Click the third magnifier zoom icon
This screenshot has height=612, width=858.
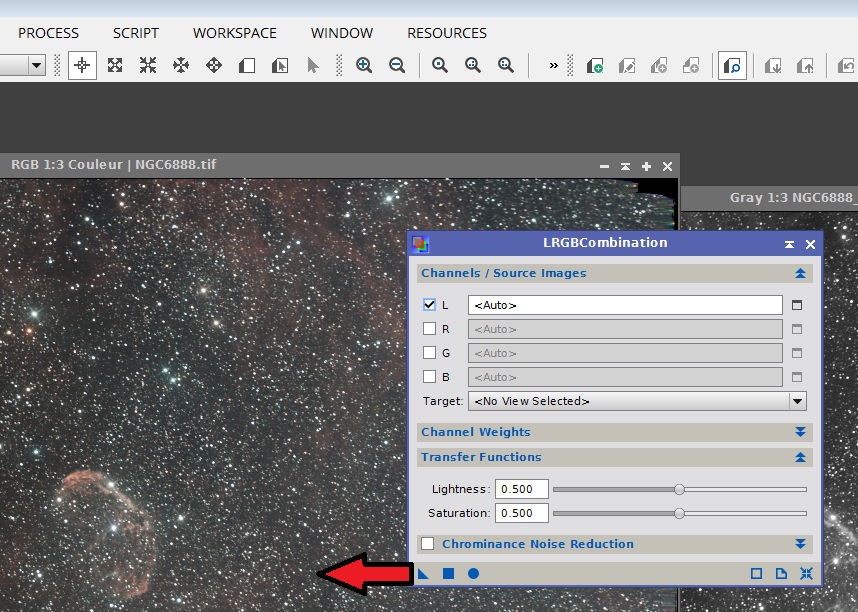point(506,66)
